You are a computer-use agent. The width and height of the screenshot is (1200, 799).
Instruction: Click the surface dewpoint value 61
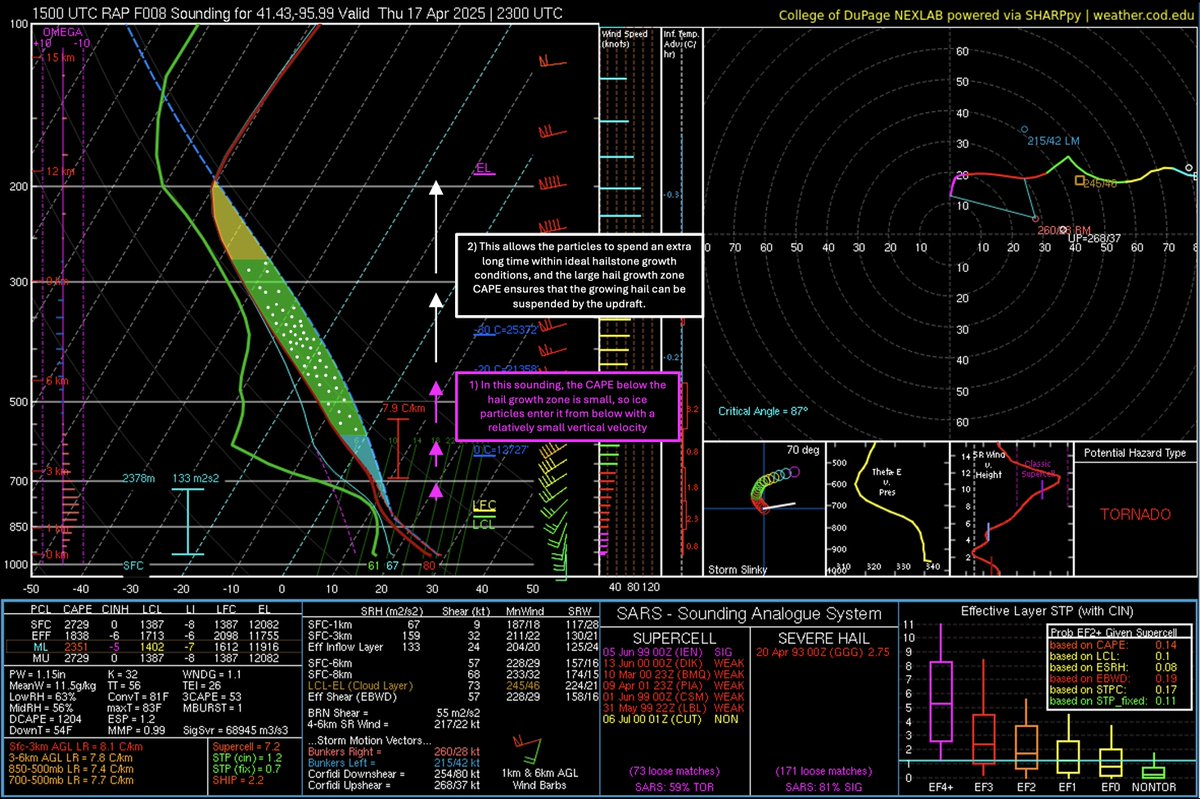pyautogui.click(x=374, y=566)
